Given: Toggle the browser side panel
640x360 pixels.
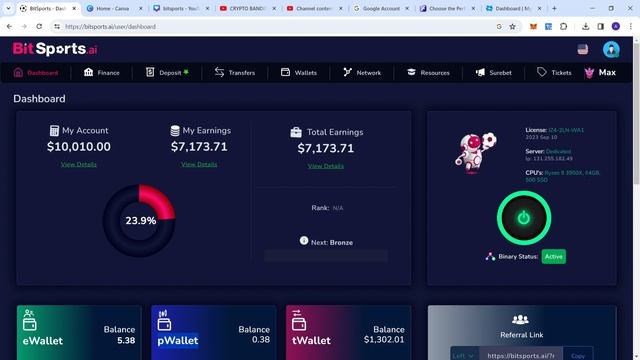Looking at the screenshot, I should coord(600,27).
